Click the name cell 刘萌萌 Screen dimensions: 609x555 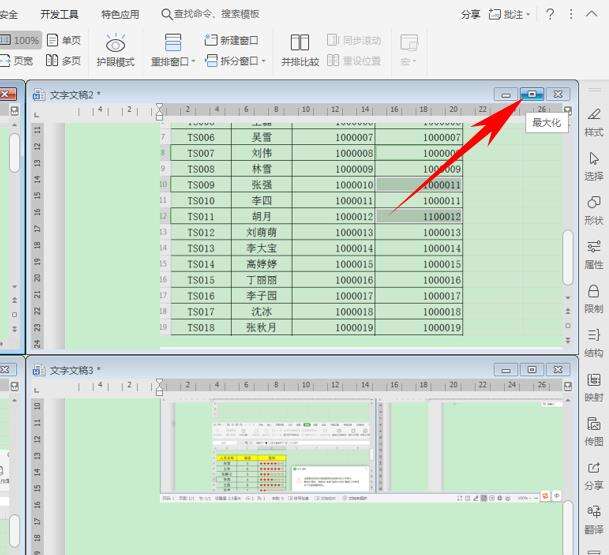[x=261, y=232]
